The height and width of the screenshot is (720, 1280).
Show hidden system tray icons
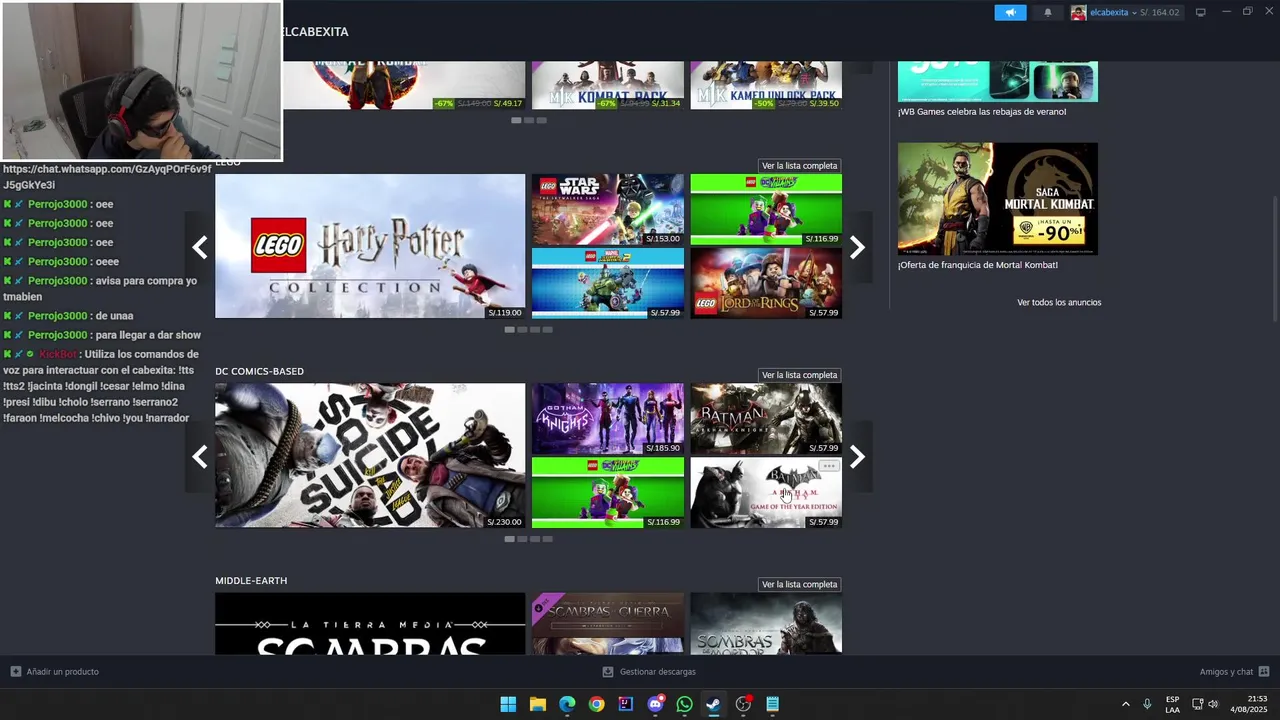tap(1125, 704)
